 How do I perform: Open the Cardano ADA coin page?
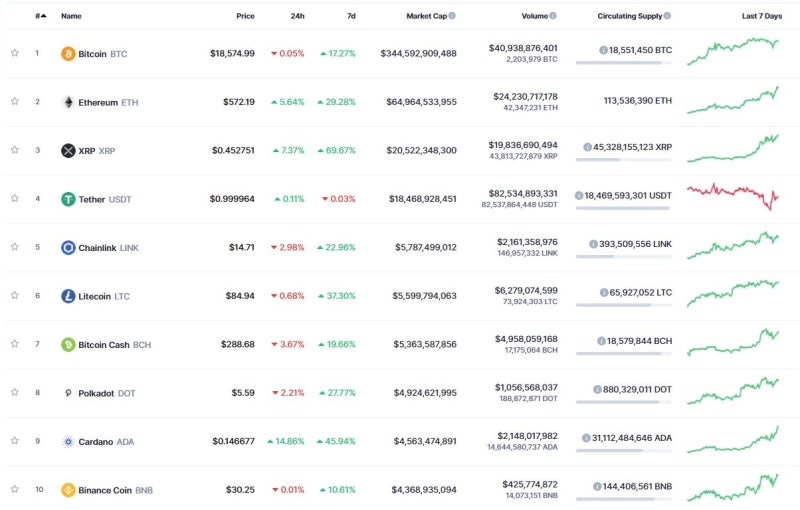[106, 441]
